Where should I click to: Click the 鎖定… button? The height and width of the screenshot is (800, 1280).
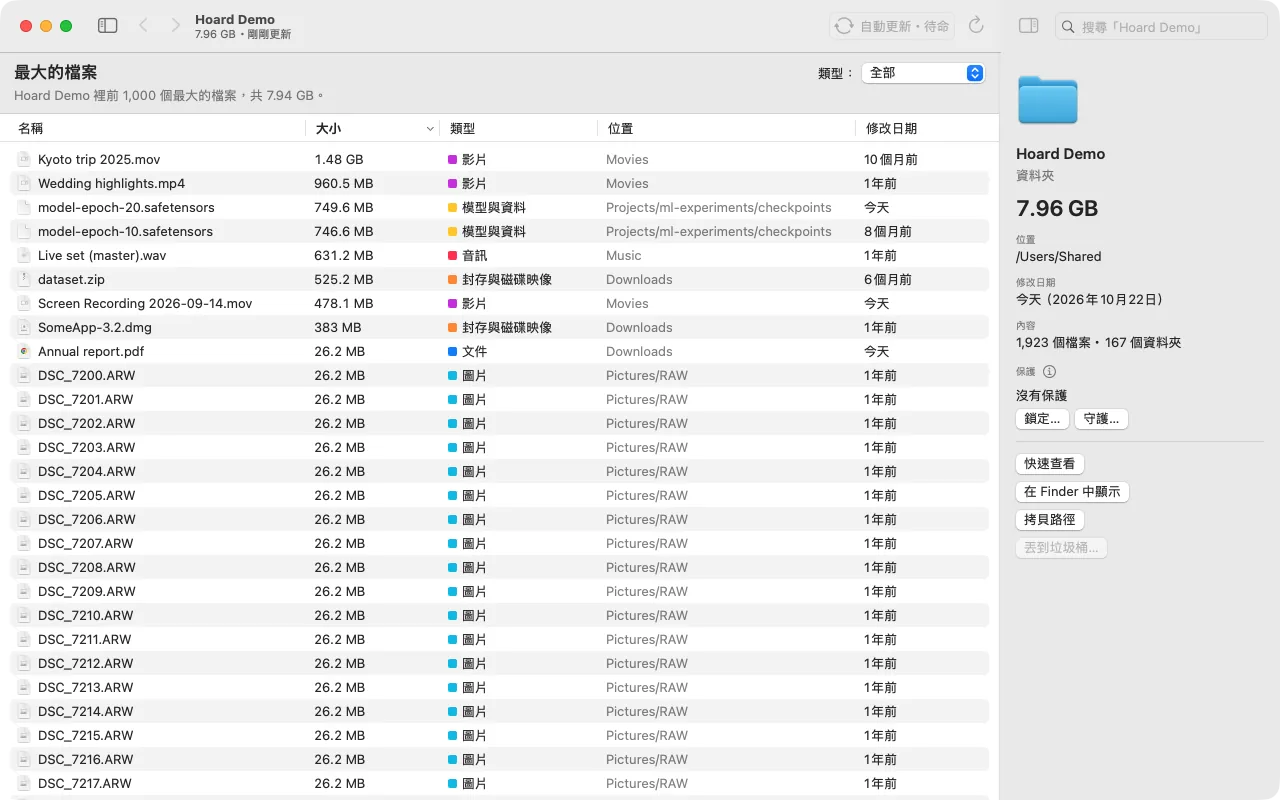coord(1042,419)
